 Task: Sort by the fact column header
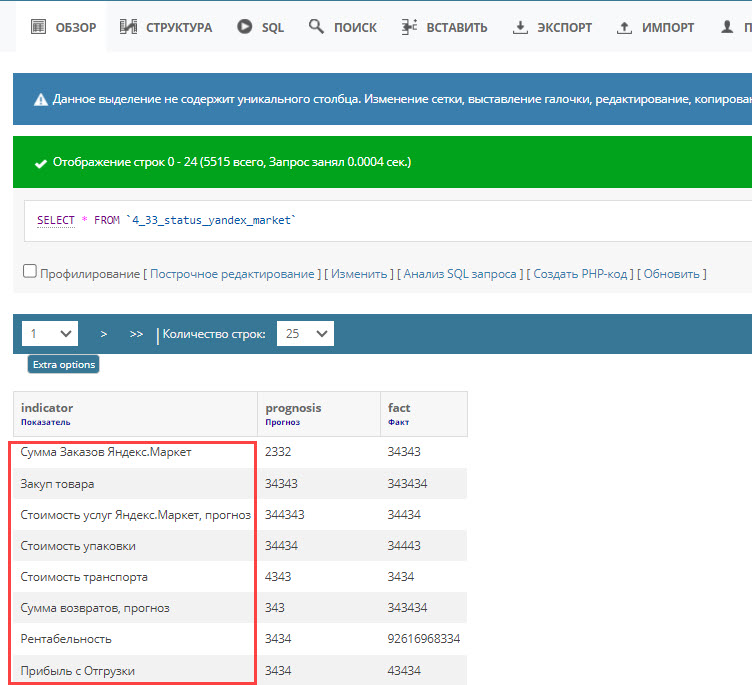point(399,408)
